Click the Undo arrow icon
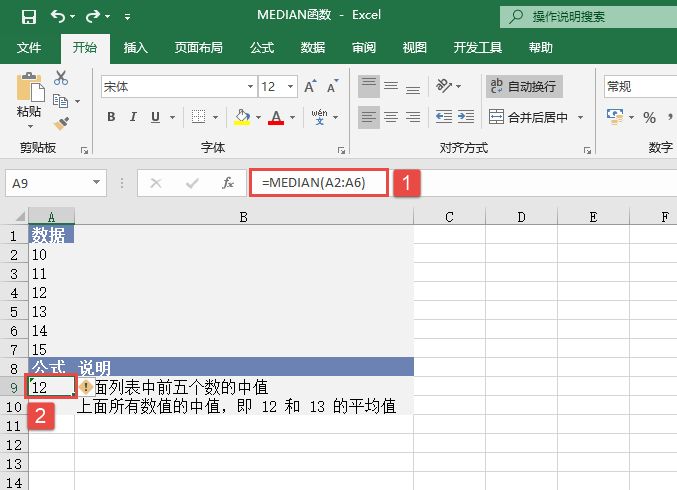This screenshot has width=677, height=490. coord(58,17)
